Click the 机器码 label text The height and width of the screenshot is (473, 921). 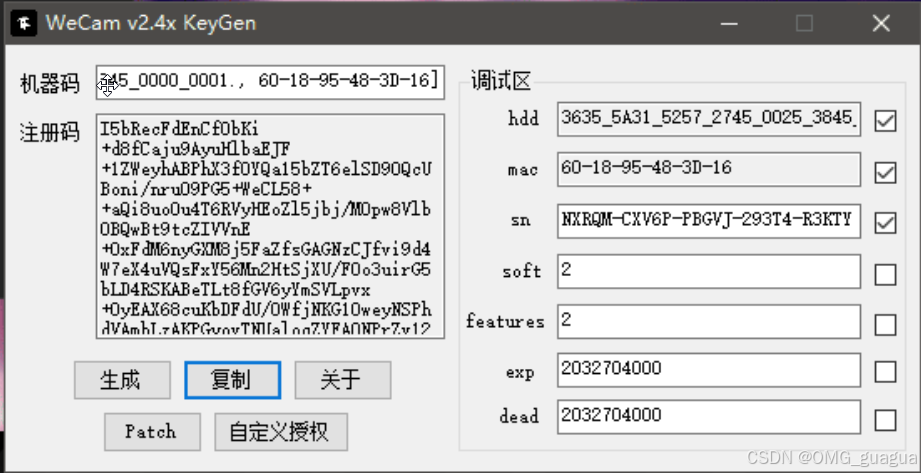(x=49, y=83)
